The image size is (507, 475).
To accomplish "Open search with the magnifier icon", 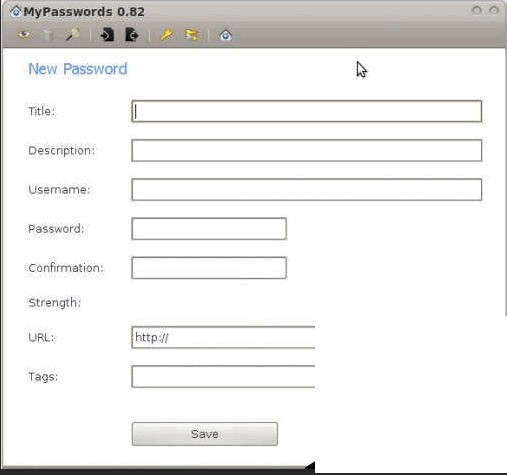I will pyautogui.click(x=72, y=34).
